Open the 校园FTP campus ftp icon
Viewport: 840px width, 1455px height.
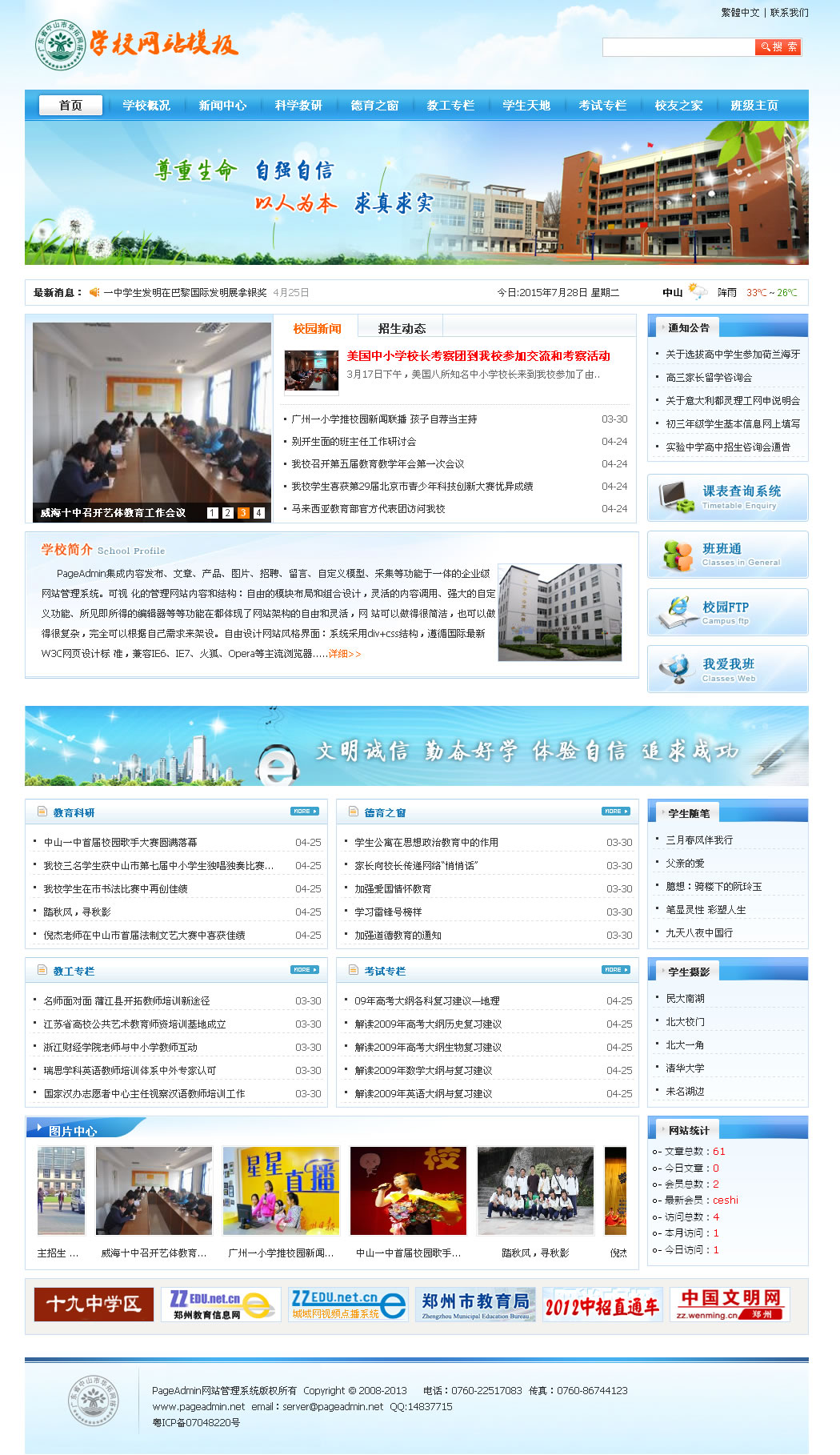(x=676, y=612)
